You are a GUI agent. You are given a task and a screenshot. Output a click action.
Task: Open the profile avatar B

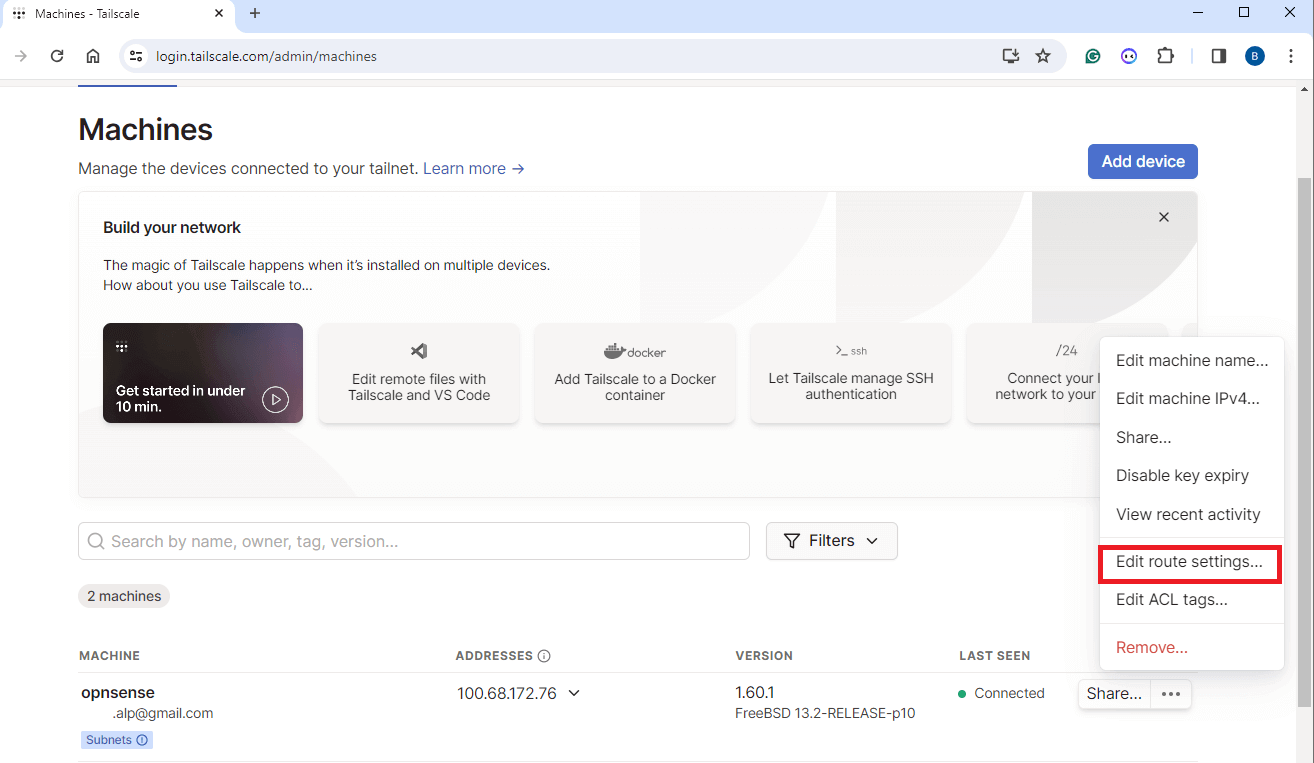[1255, 56]
